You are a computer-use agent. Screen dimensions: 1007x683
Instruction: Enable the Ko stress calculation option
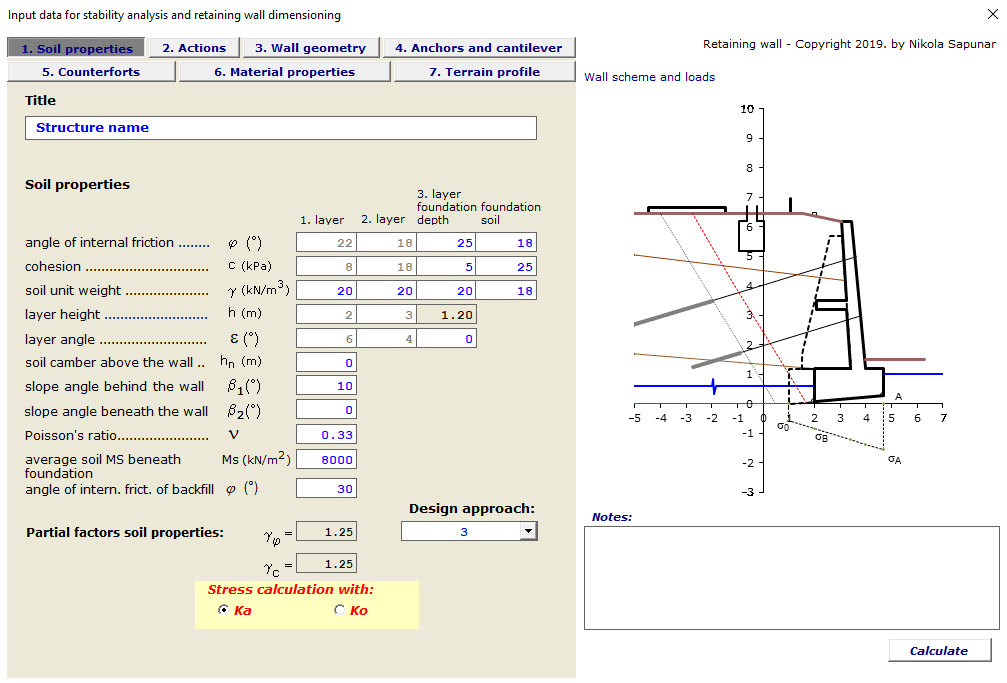(x=340, y=610)
